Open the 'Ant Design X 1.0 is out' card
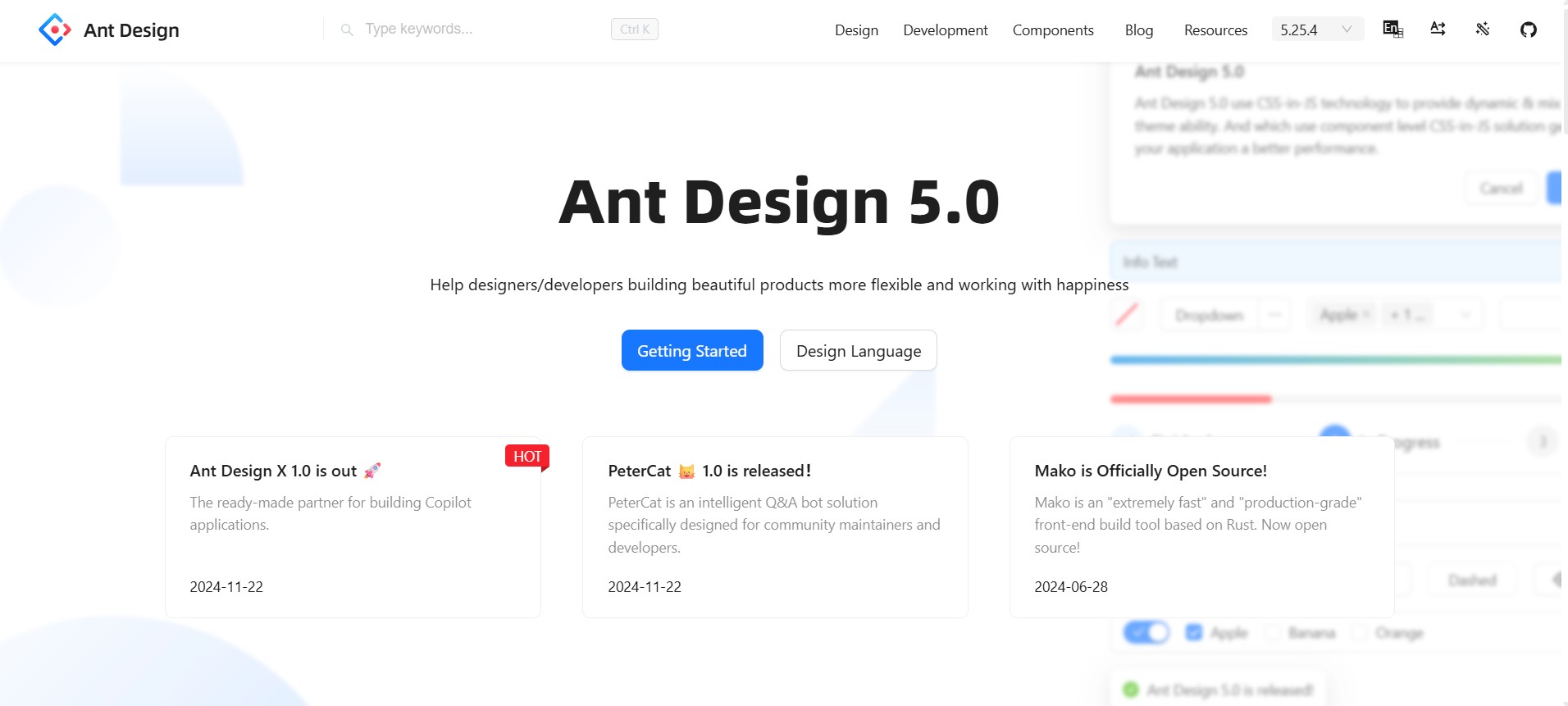 353,527
